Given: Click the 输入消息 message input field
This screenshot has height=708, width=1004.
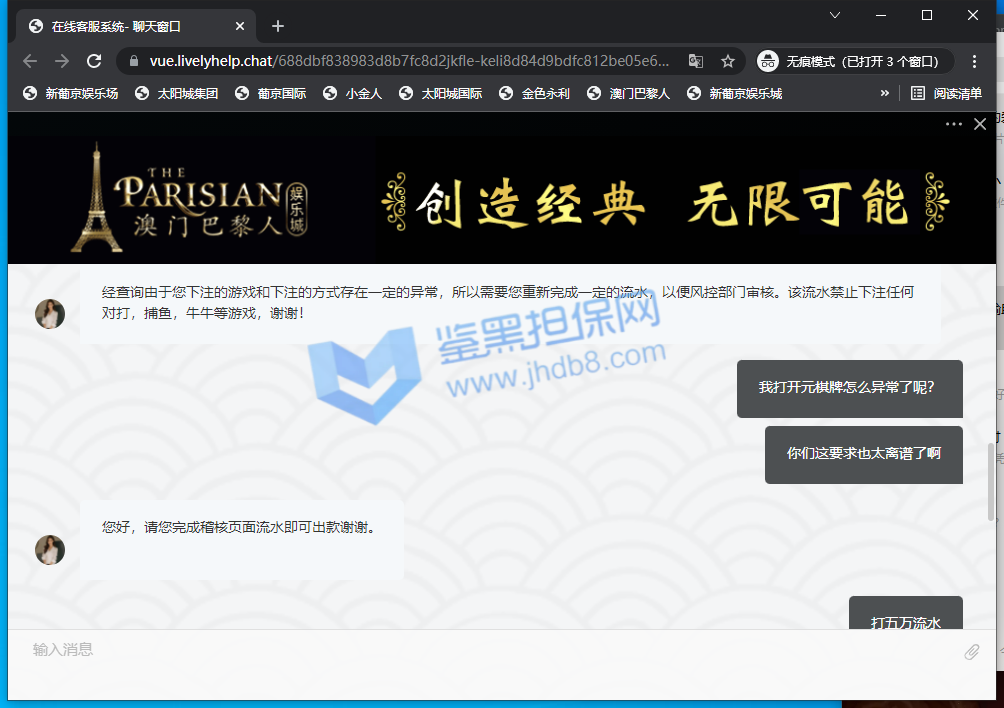Looking at the screenshot, I should 480,650.
